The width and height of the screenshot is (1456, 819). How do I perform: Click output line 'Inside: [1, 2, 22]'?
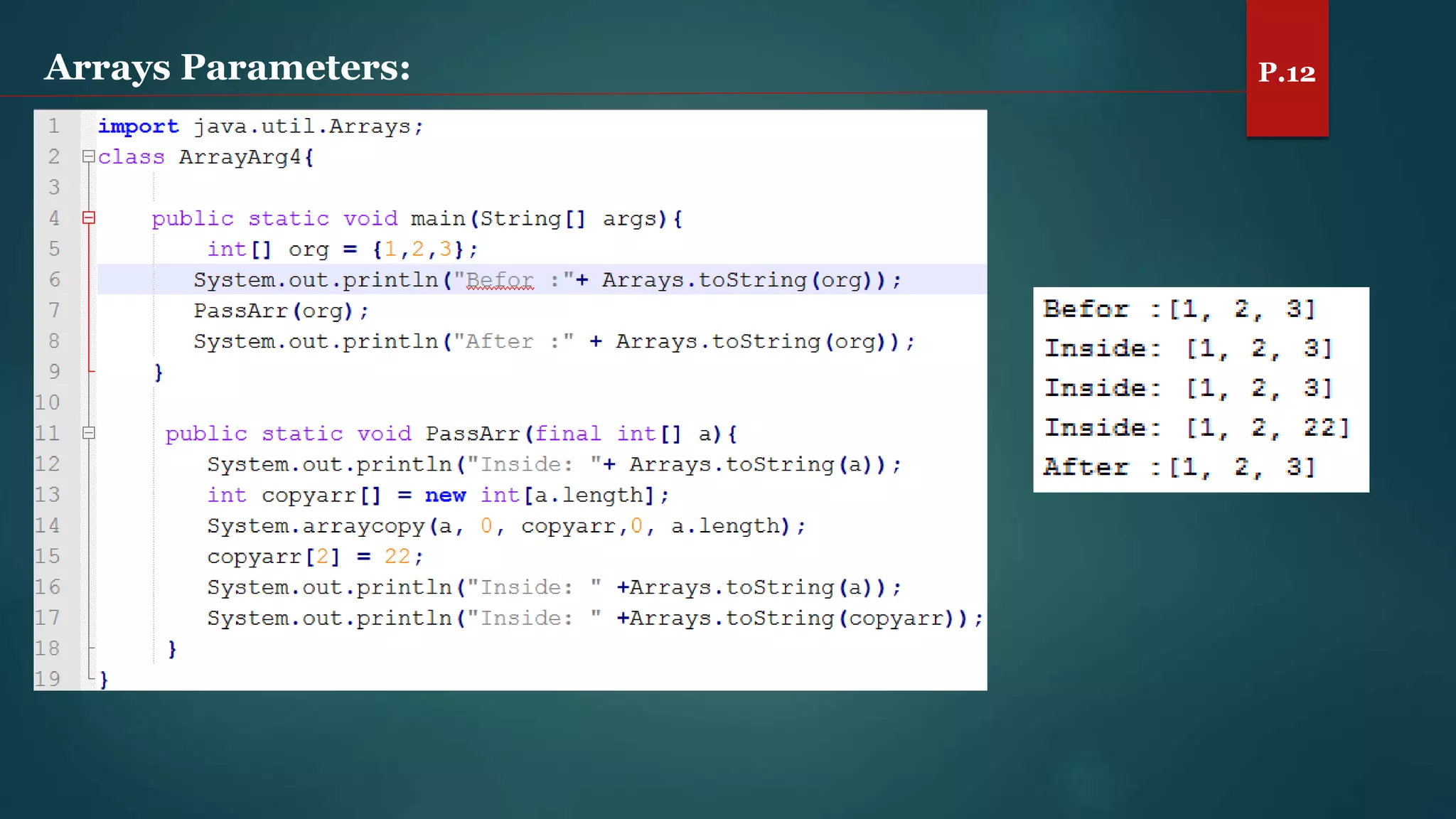pos(1197,428)
